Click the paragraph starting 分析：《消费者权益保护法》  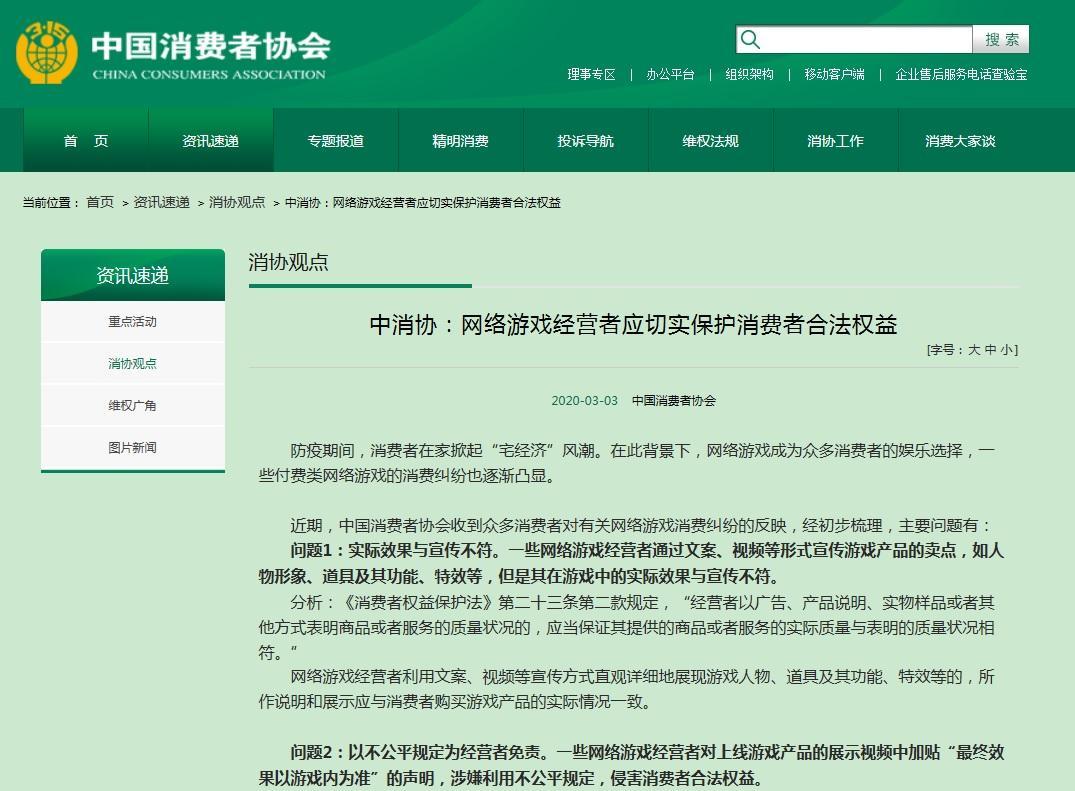click(627, 627)
